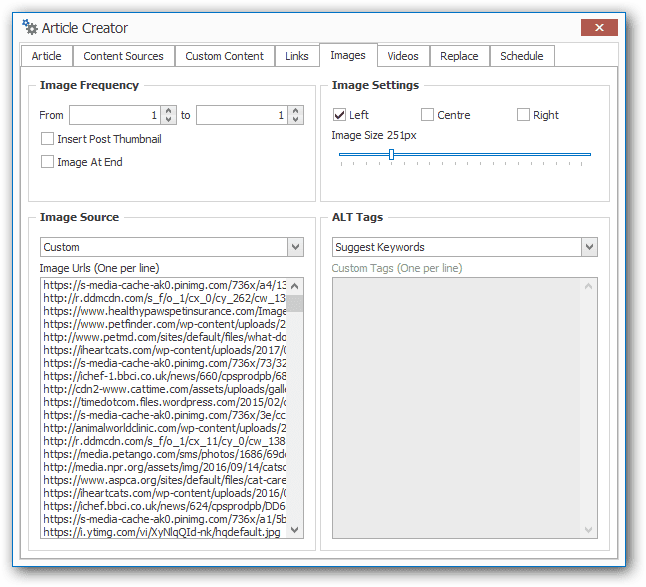
Task: Increase the 'to' frequency spinner value
Action: [295, 111]
